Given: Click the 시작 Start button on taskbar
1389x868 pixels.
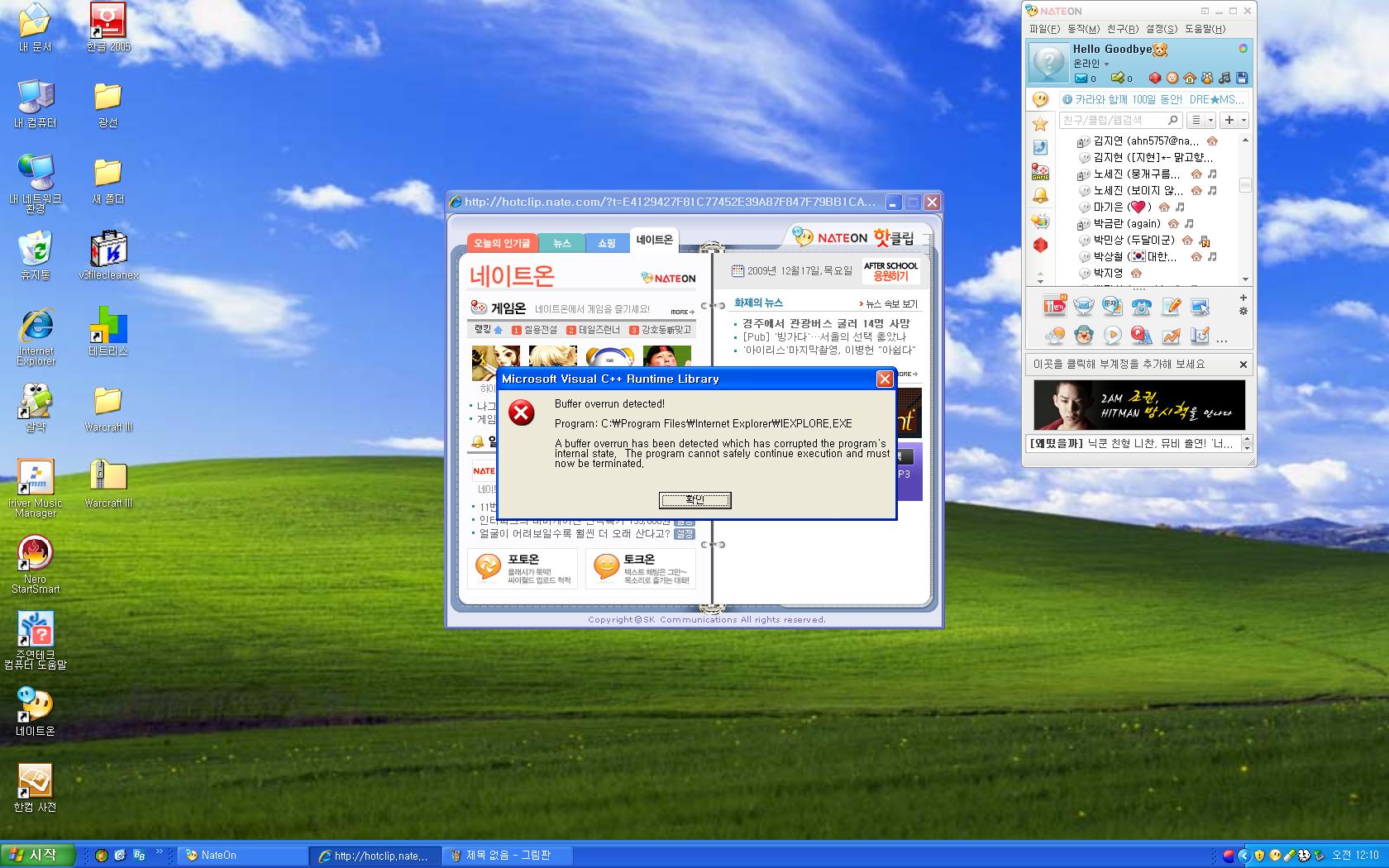Looking at the screenshot, I should [38, 855].
